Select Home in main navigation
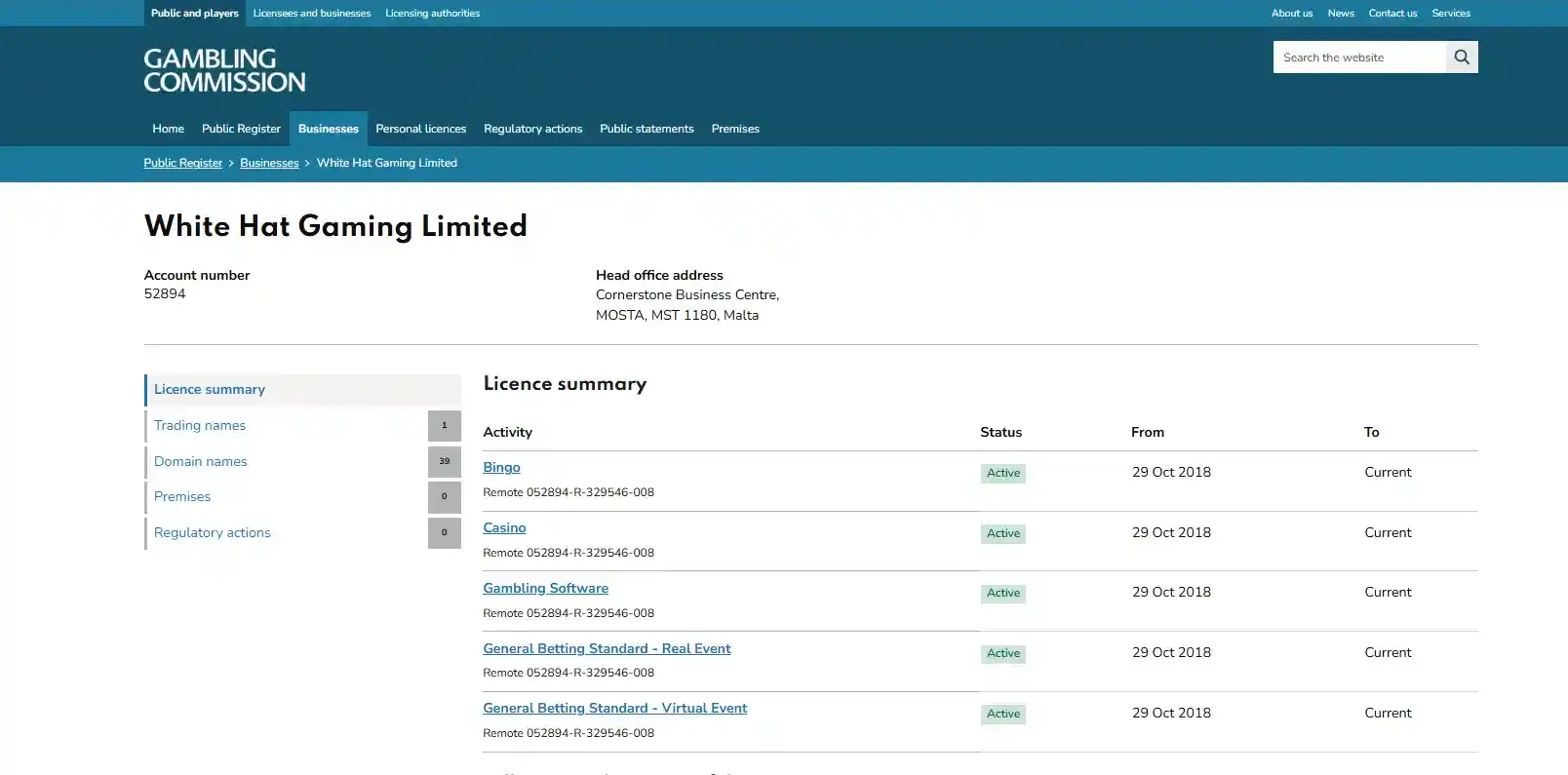Screen dimensions: 1568x775 (168, 129)
